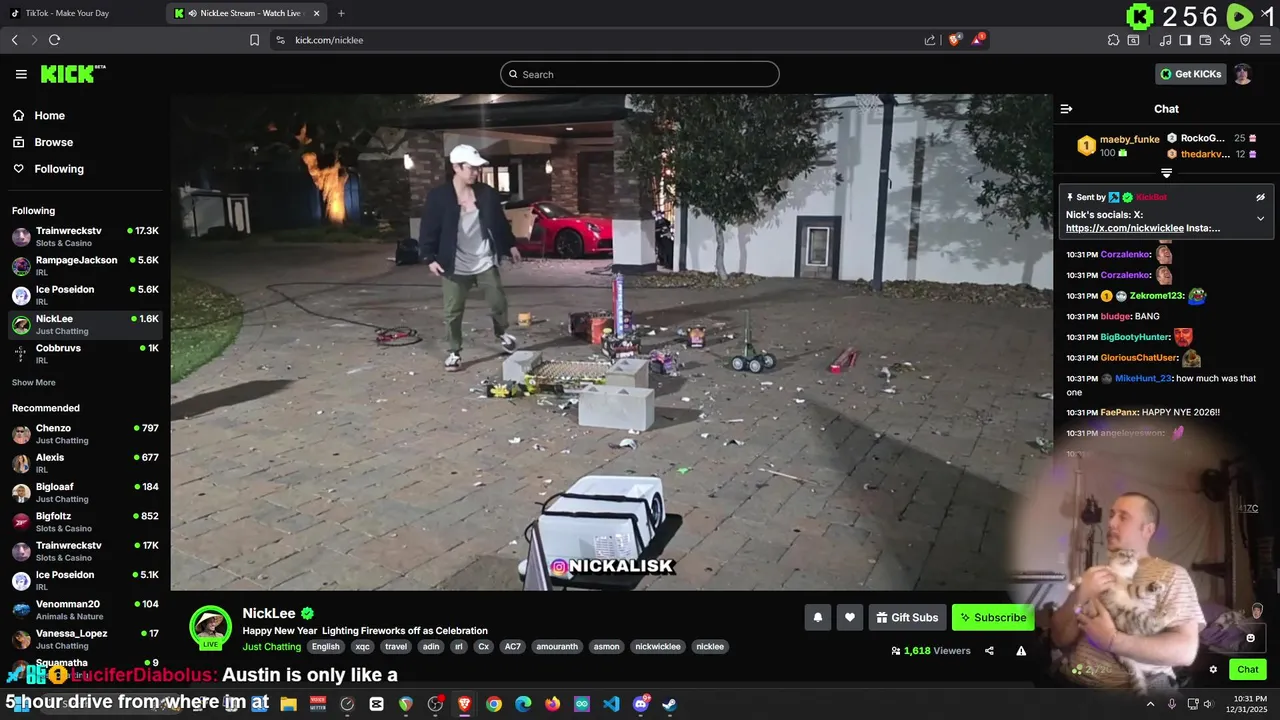The width and height of the screenshot is (1280, 720).
Task: Open Brave Shields lion icon
Action: 955,40
